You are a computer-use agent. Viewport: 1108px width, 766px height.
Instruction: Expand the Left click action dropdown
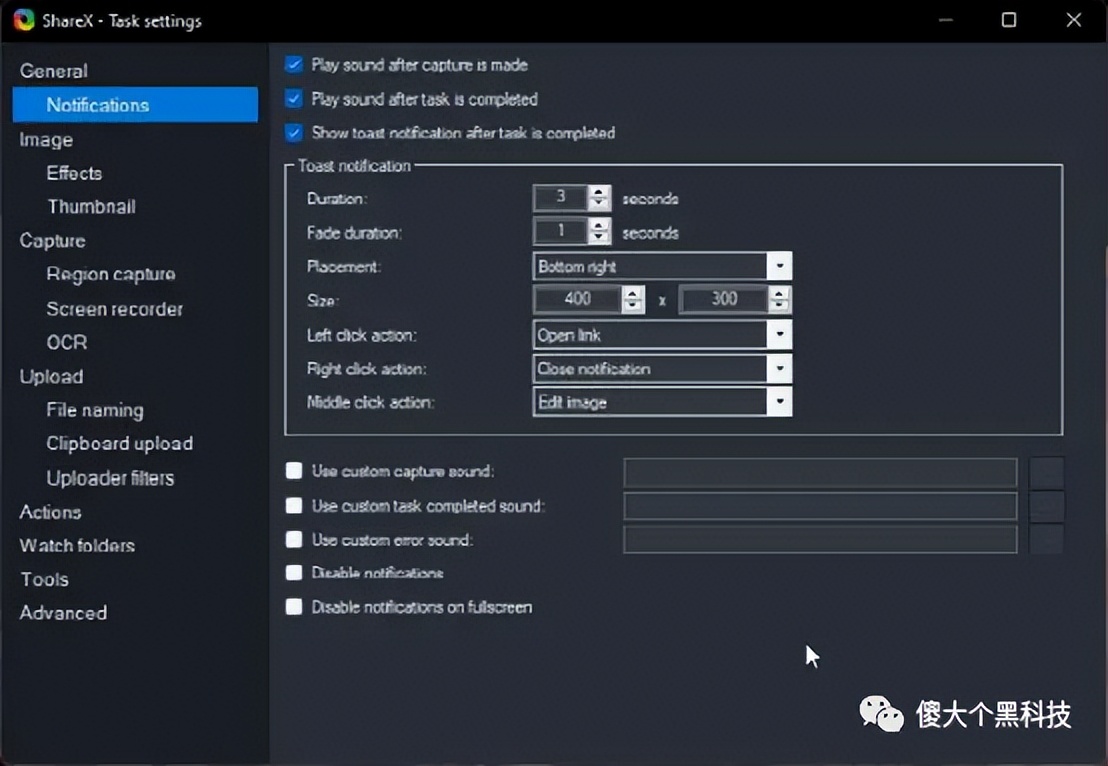tap(779, 335)
